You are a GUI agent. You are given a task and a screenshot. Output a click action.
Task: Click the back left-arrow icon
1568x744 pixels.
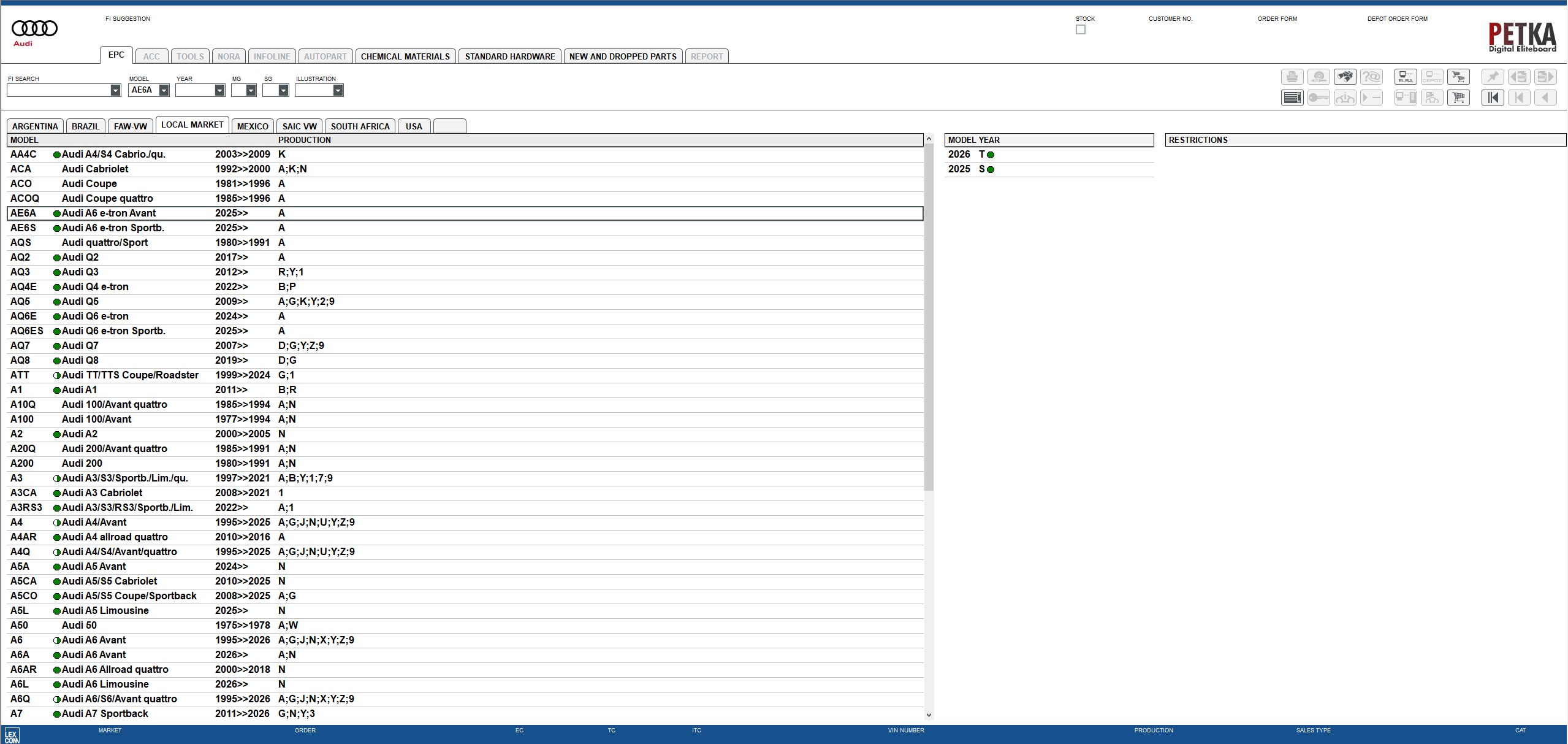tap(1545, 98)
